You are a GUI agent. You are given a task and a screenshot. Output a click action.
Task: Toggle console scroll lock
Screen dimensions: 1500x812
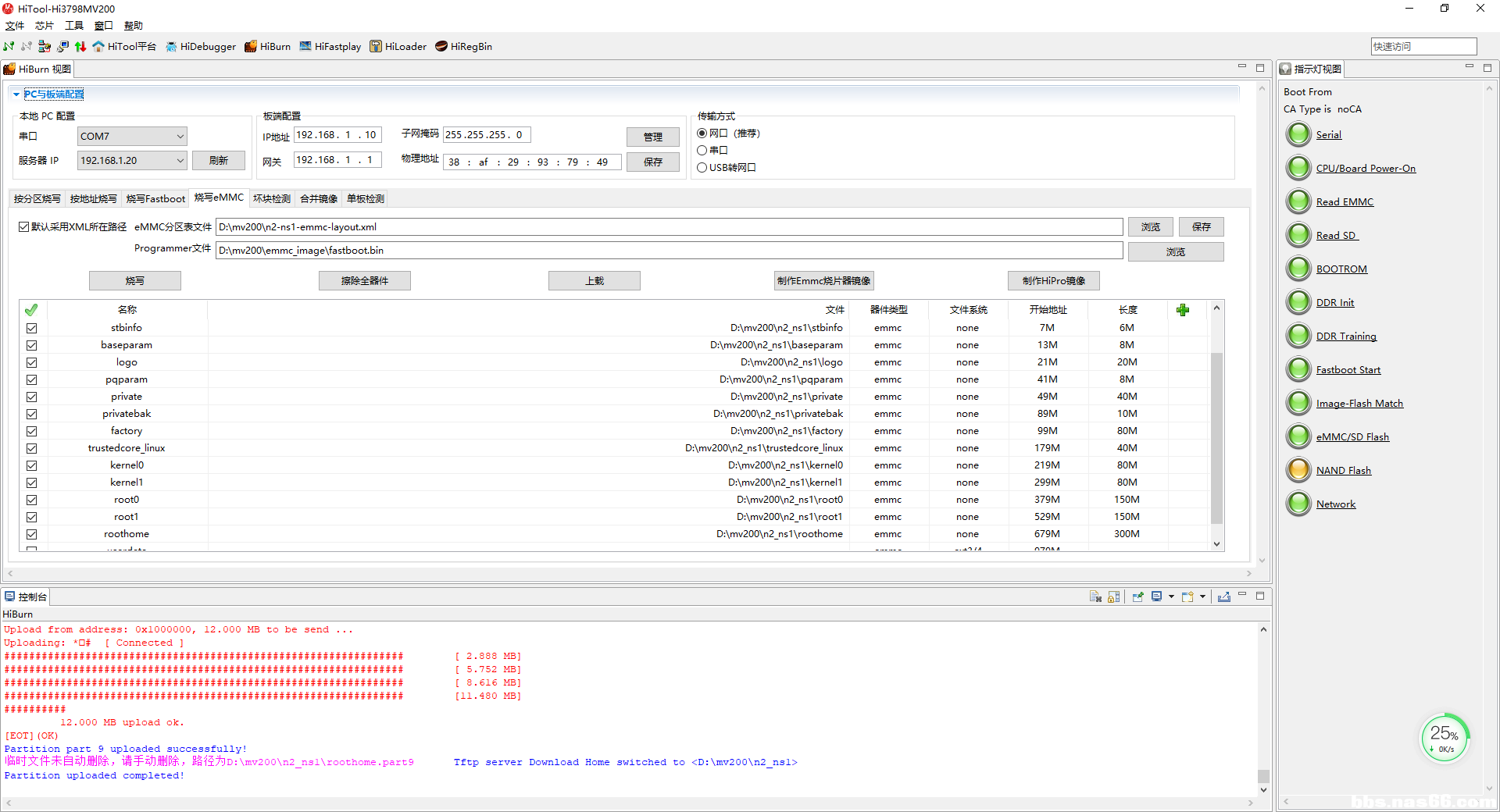coord(1114,597)
